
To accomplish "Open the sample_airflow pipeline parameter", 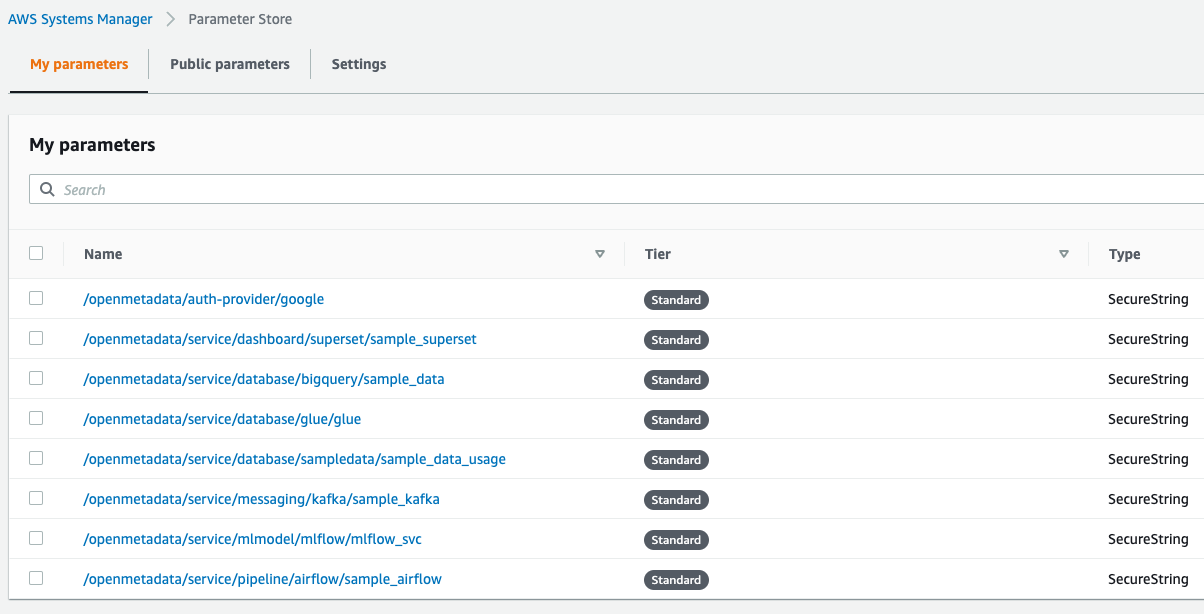I will pyautogui.click(x=262, y=579).
